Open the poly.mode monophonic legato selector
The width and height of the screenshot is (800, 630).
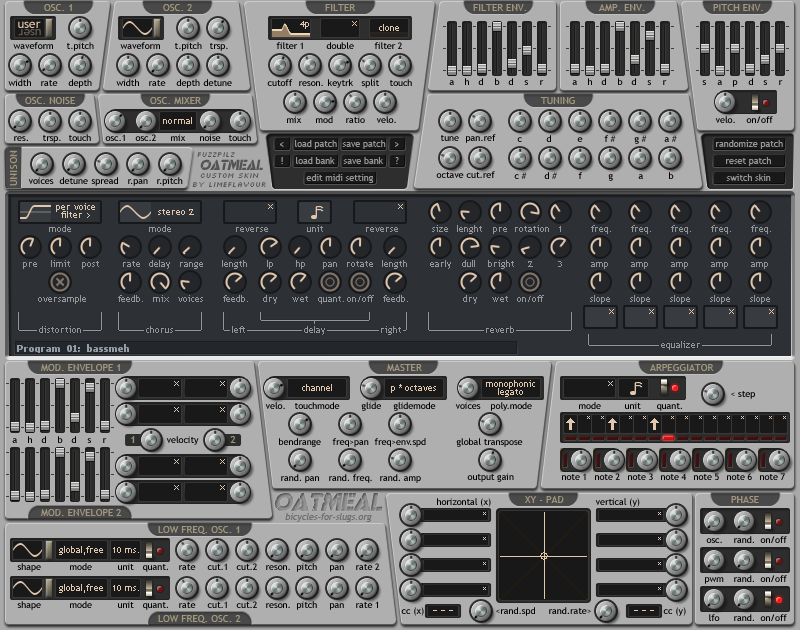coord(510,388)
